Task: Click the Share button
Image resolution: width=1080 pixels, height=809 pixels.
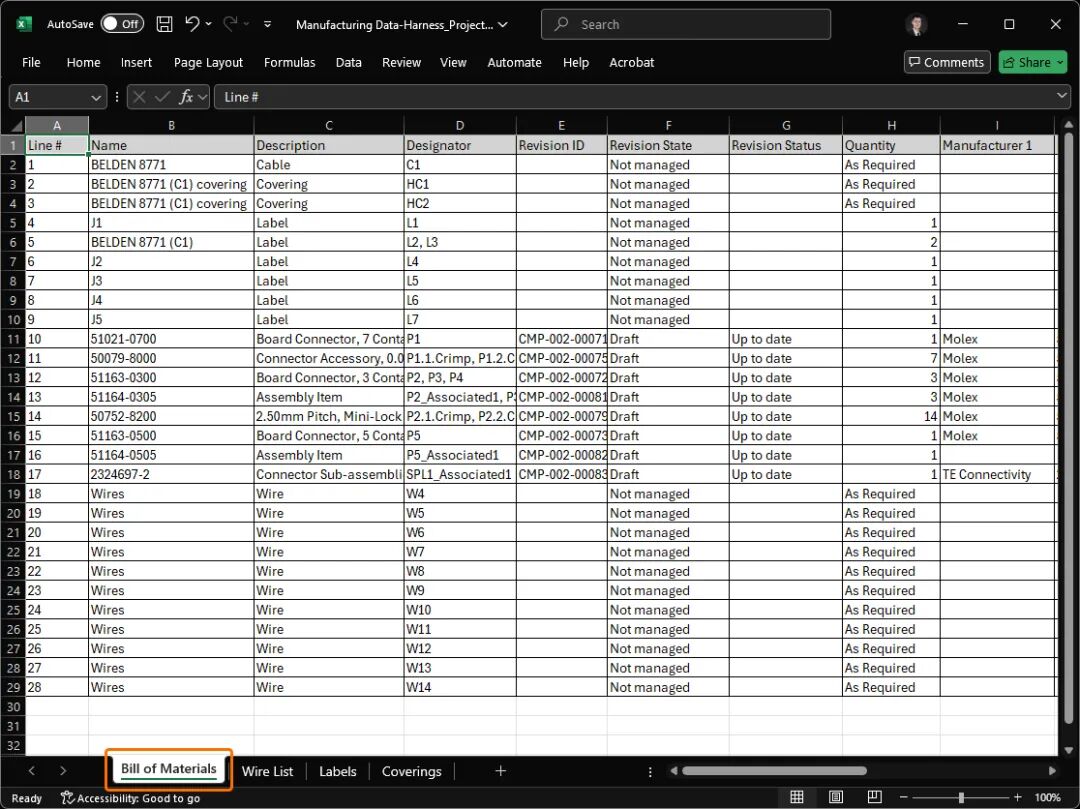Action: pos(1032,62)
